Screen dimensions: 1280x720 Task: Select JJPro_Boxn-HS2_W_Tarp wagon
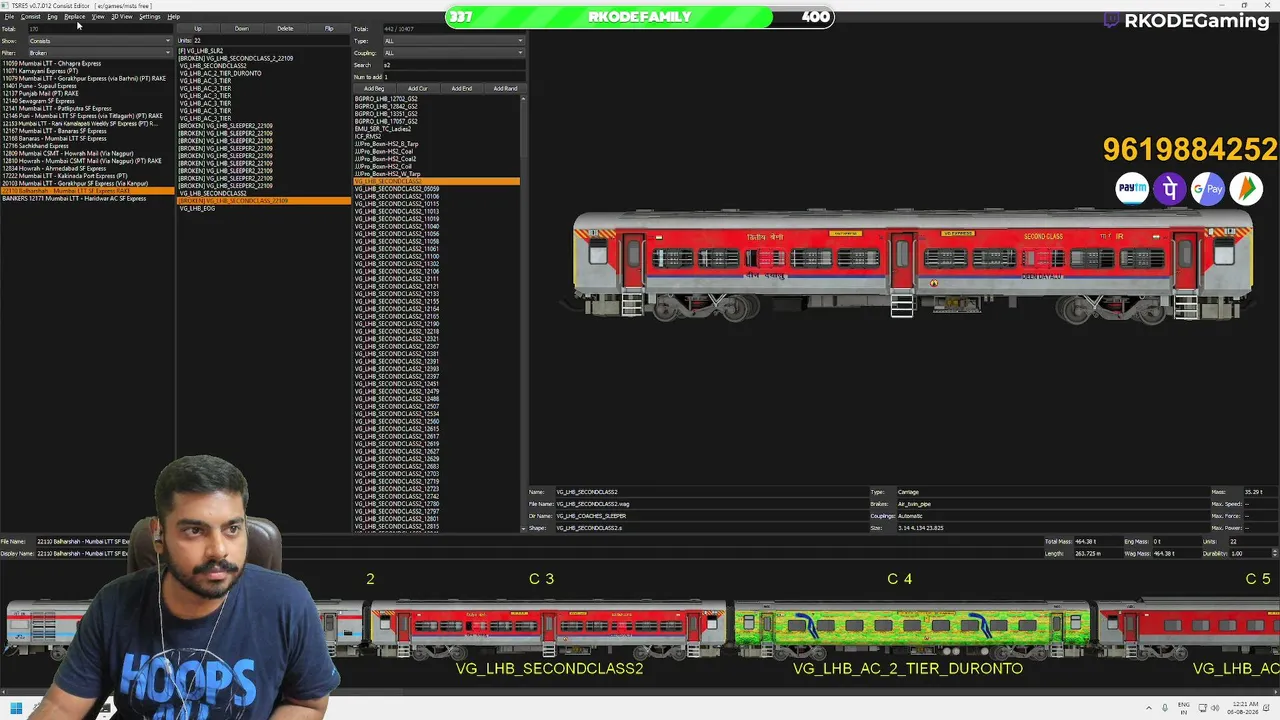(386, 174)
